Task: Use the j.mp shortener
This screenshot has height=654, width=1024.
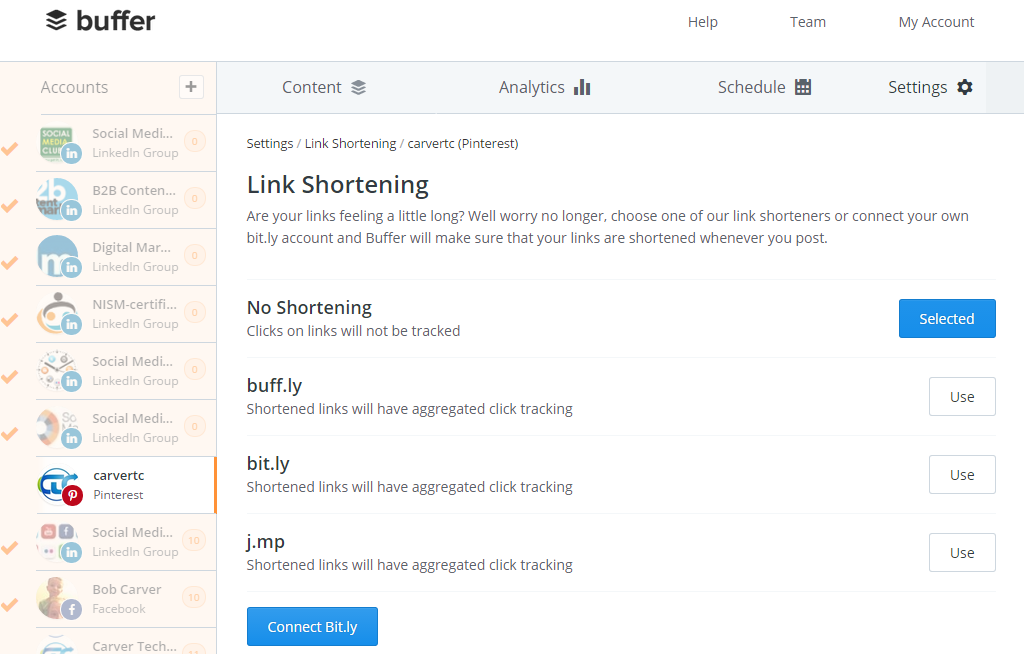Action: point(962,553)
